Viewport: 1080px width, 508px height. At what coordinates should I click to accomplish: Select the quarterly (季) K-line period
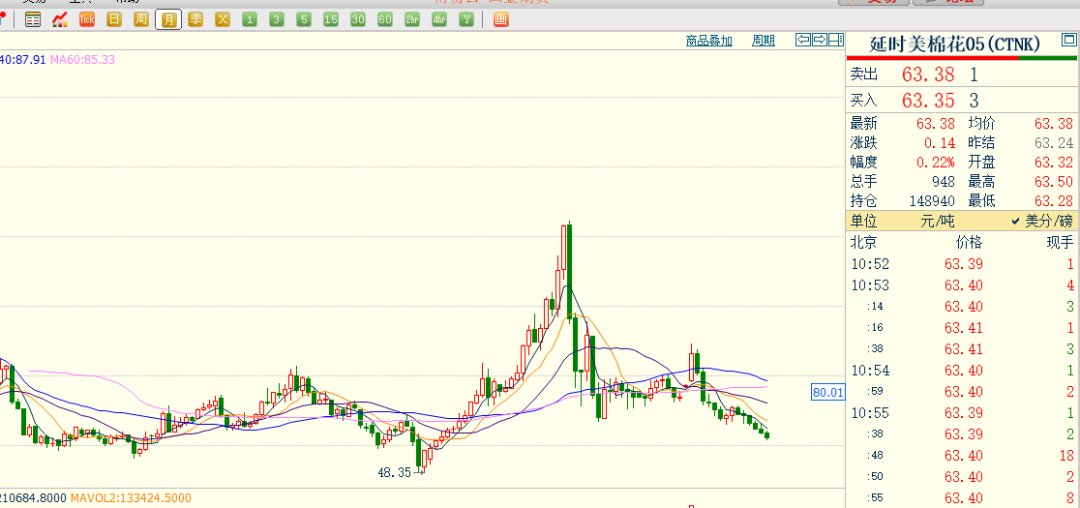click(x=195, y=19)
